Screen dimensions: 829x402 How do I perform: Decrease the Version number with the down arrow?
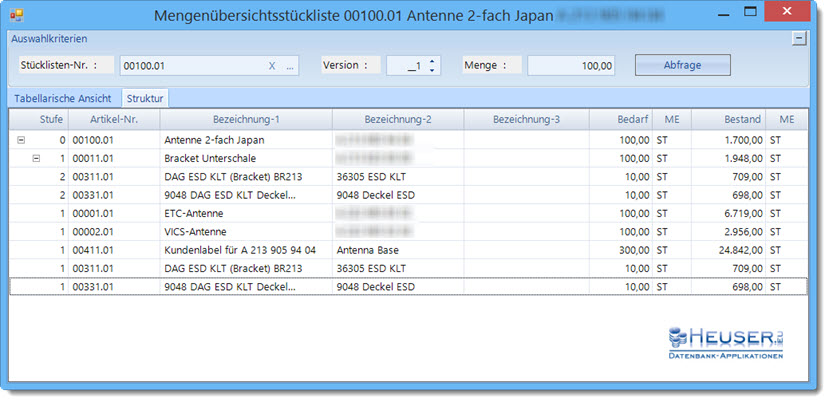pos(431,71)
